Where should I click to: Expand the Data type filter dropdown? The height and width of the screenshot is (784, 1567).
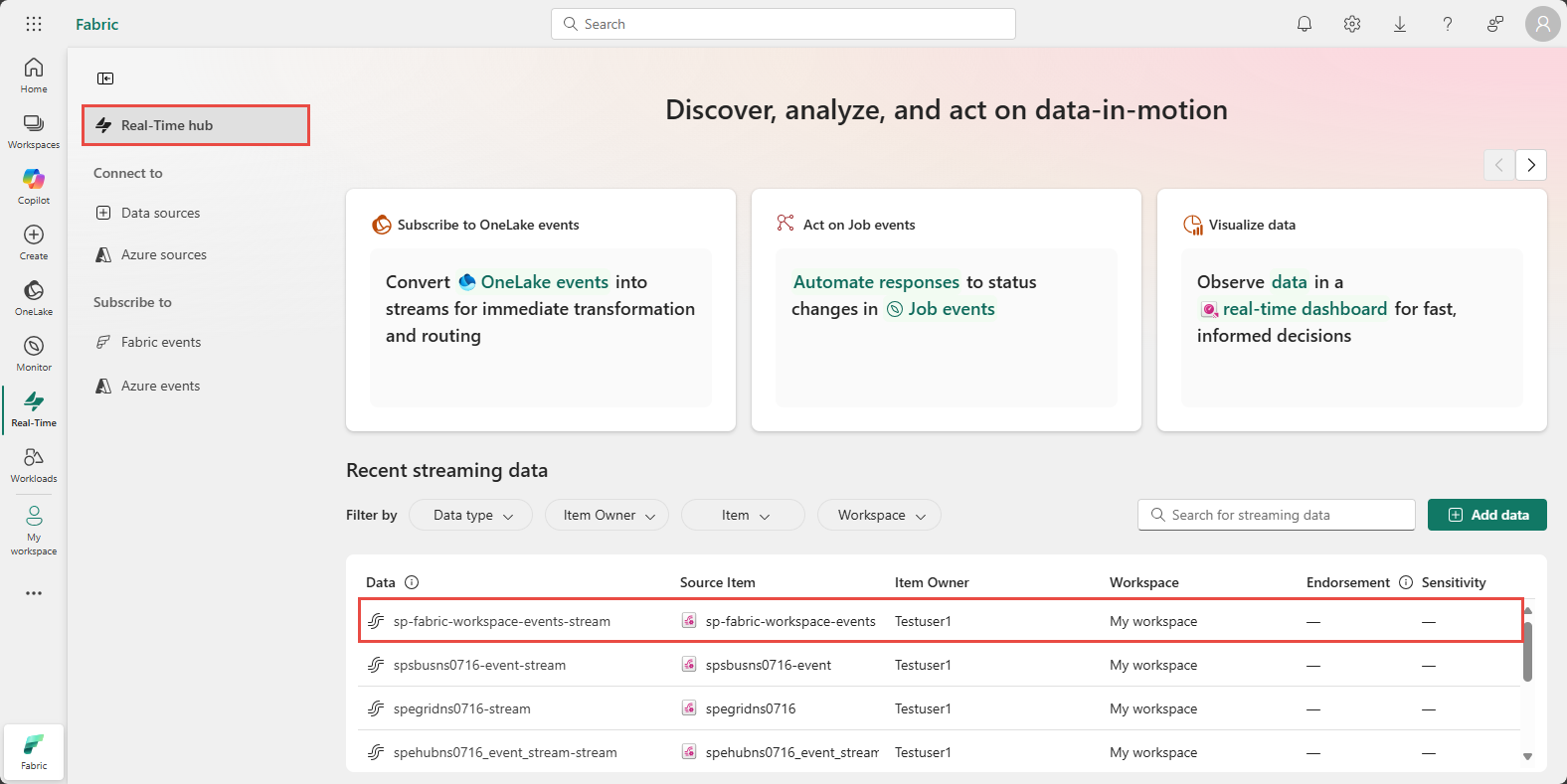[471, 515]
